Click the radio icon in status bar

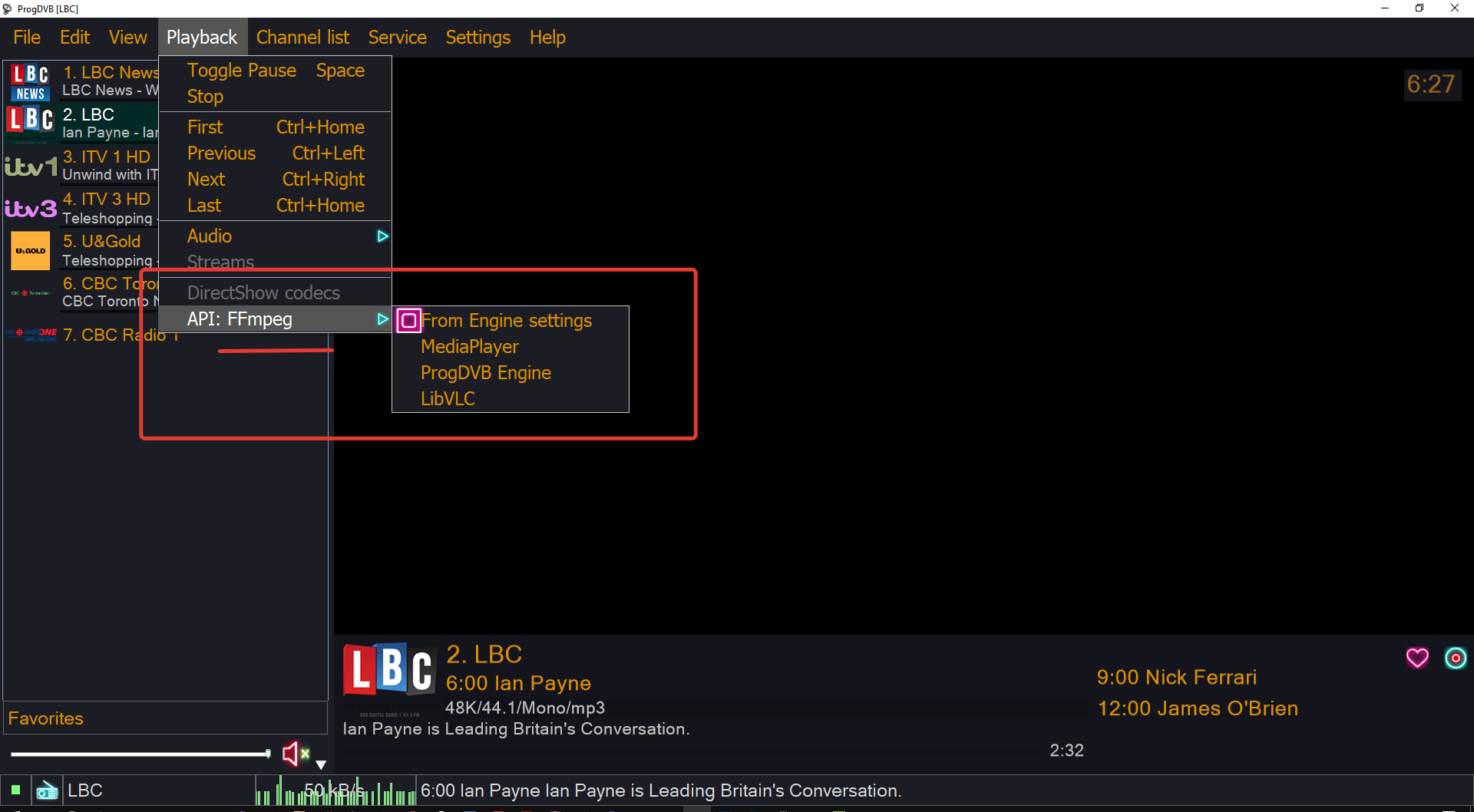(47, 791)
